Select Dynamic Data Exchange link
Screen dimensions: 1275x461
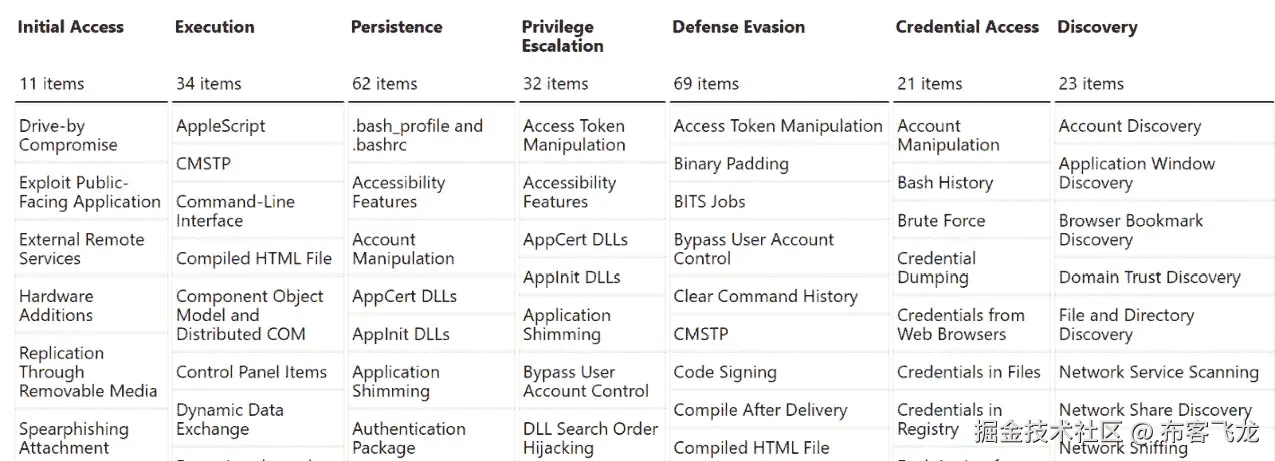click(229, 419)
